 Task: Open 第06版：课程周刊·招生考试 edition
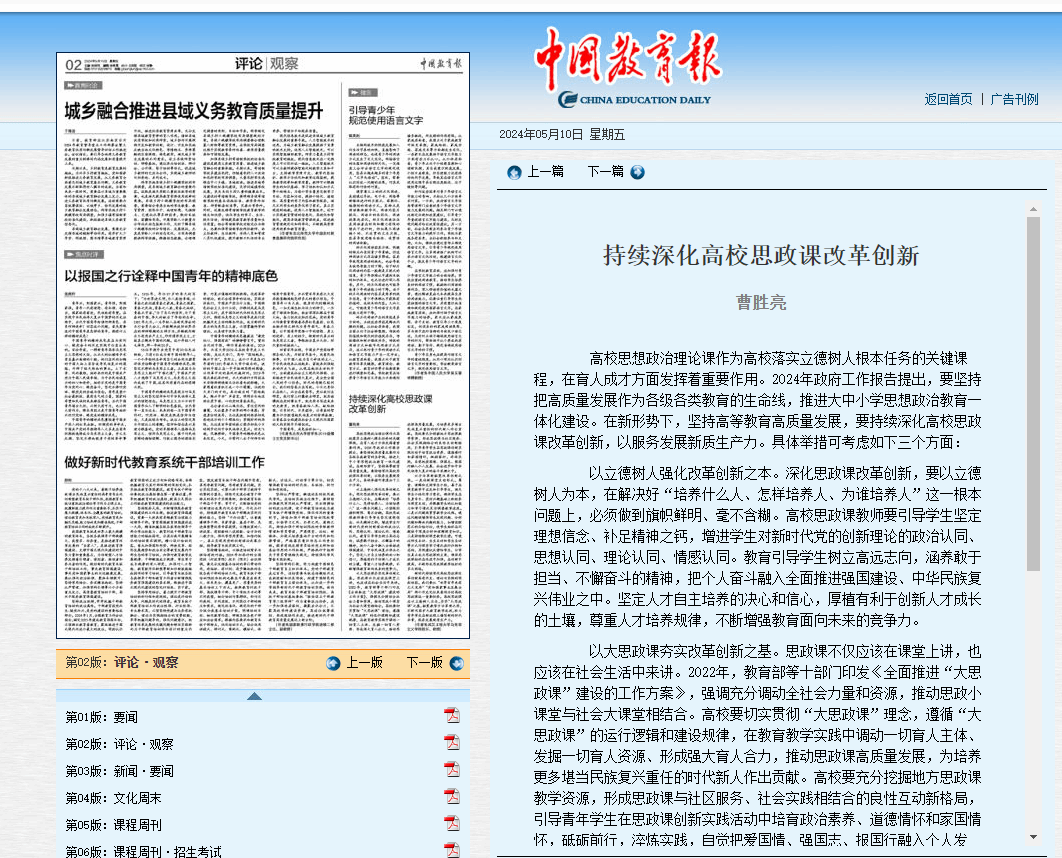(x=143, y=851)
